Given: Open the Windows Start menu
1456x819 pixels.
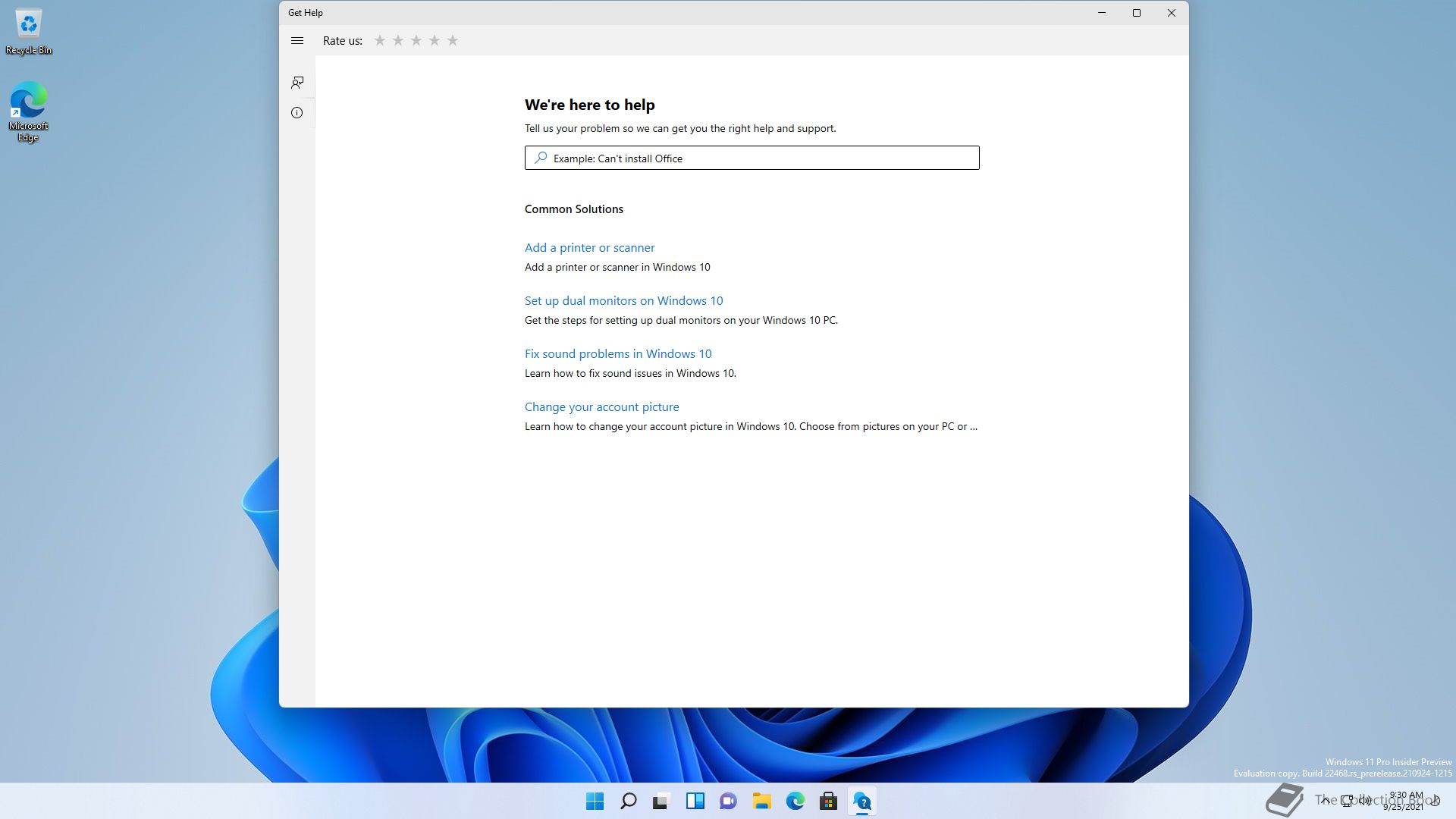Looking at the screenshot, I should click(x=595, y=801).
